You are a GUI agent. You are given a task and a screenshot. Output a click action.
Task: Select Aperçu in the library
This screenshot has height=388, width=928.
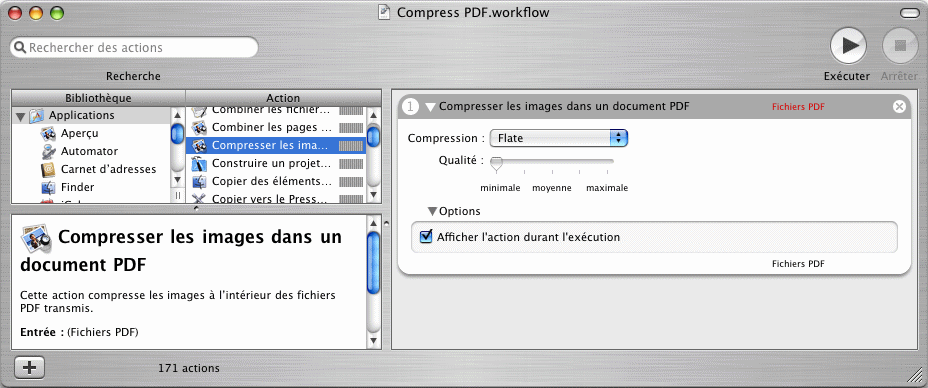(79, 133)
